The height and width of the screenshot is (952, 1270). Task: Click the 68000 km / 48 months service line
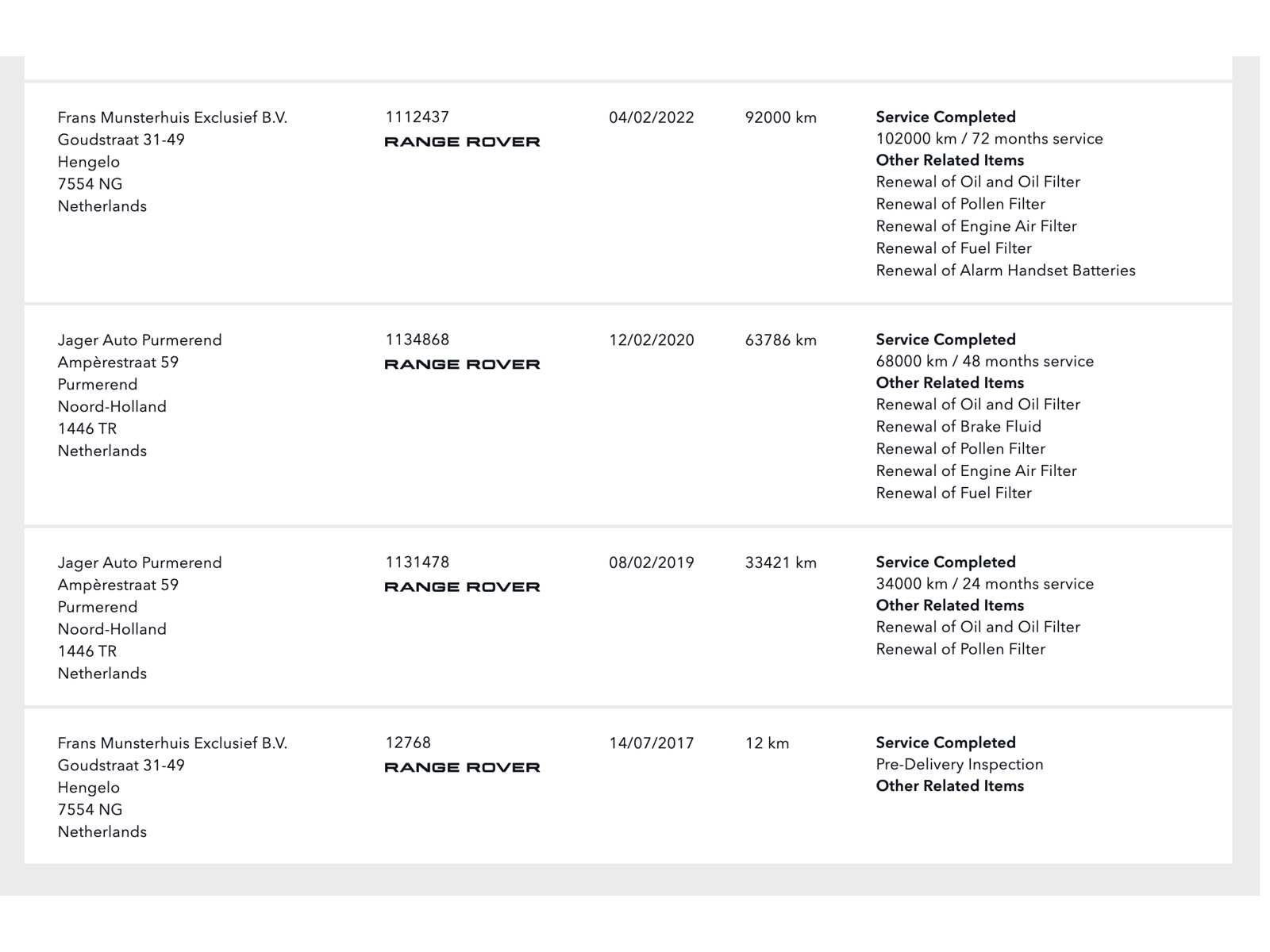[985, 362]
